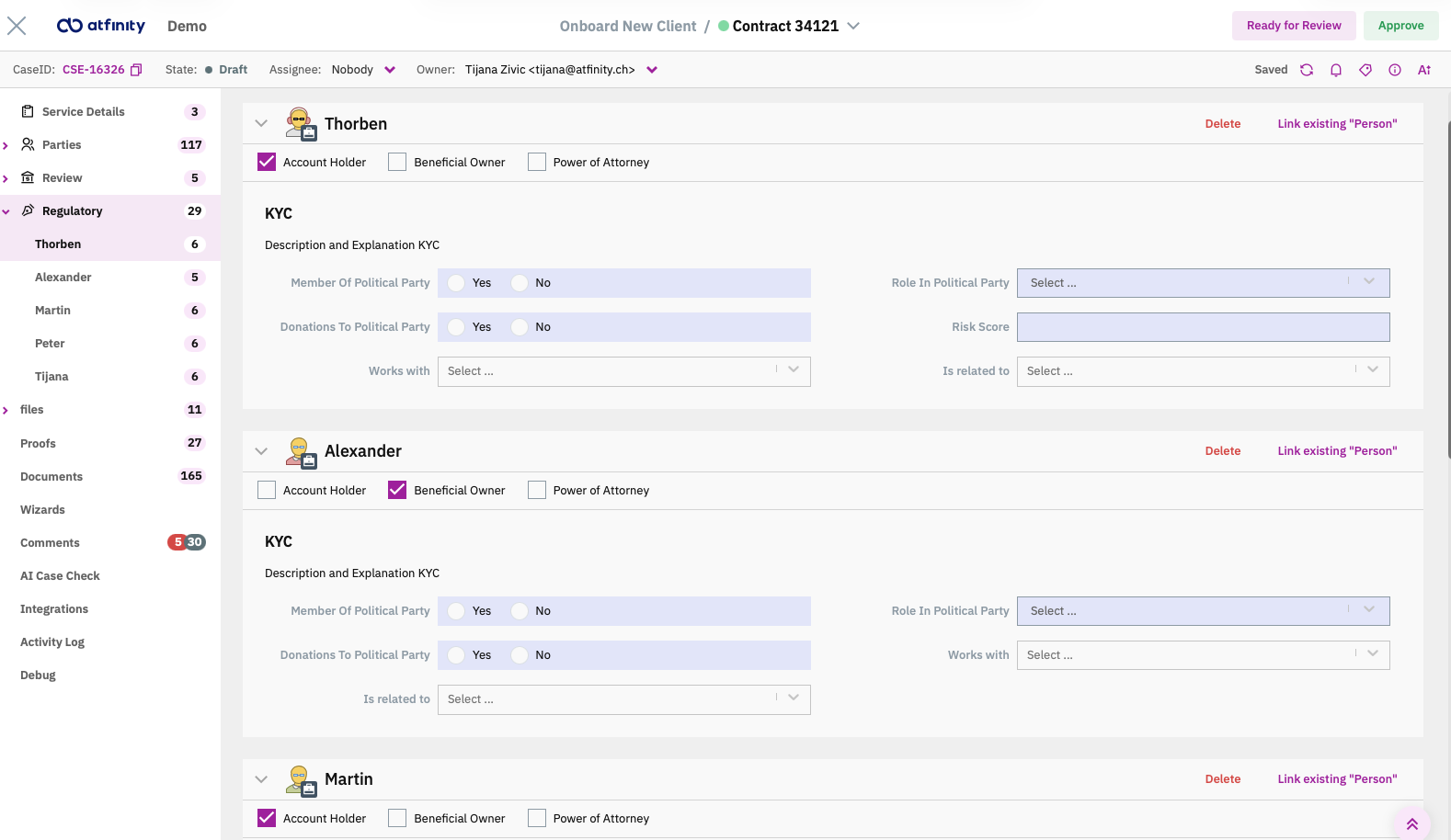Collapse the Thorben section
Screen dimensions: 1451x840
point(261,124)
